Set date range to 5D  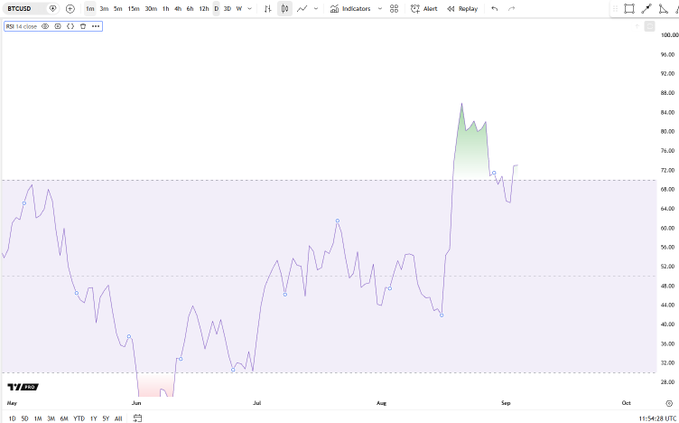[25, 418]
